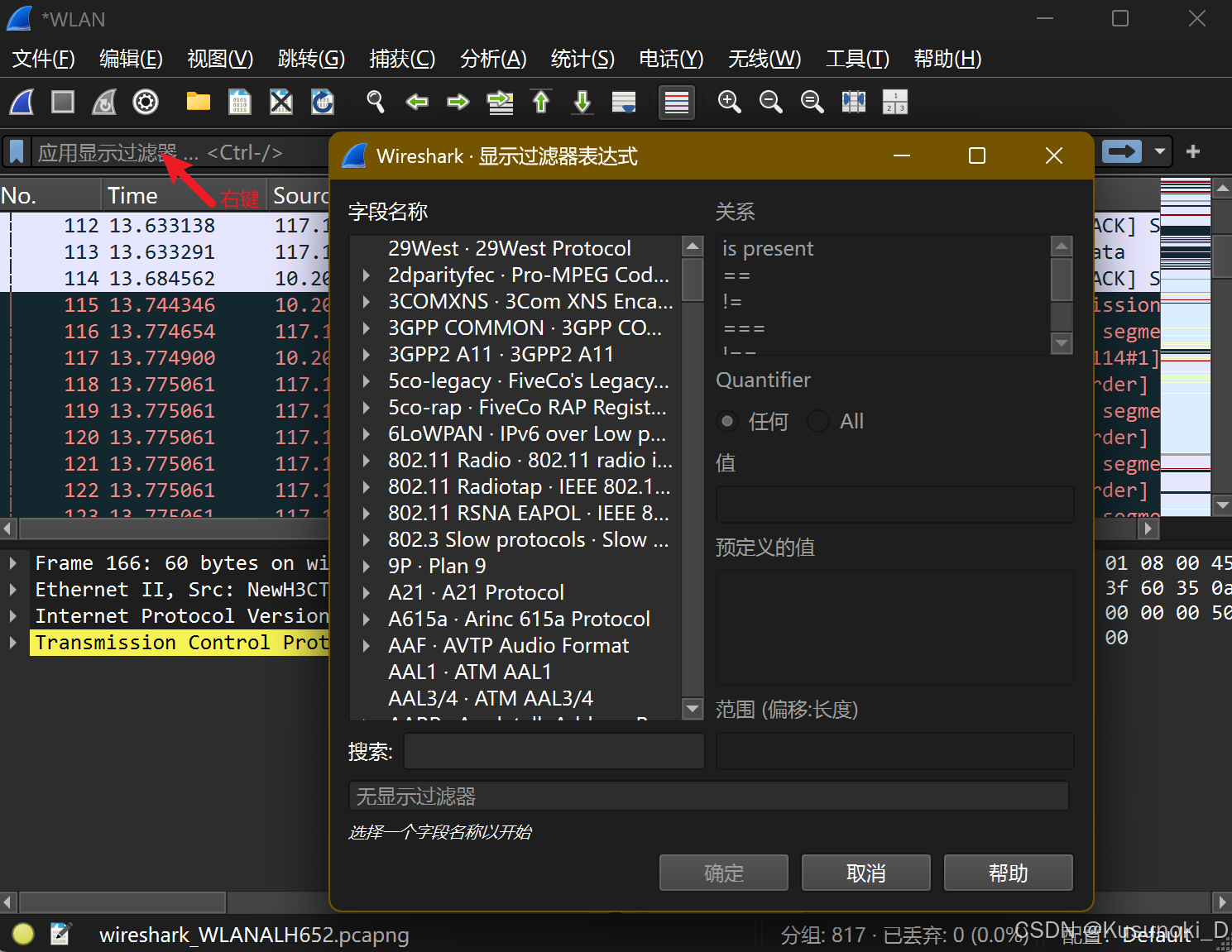
Task: Restart the current capture
Action: click(104, 102)
